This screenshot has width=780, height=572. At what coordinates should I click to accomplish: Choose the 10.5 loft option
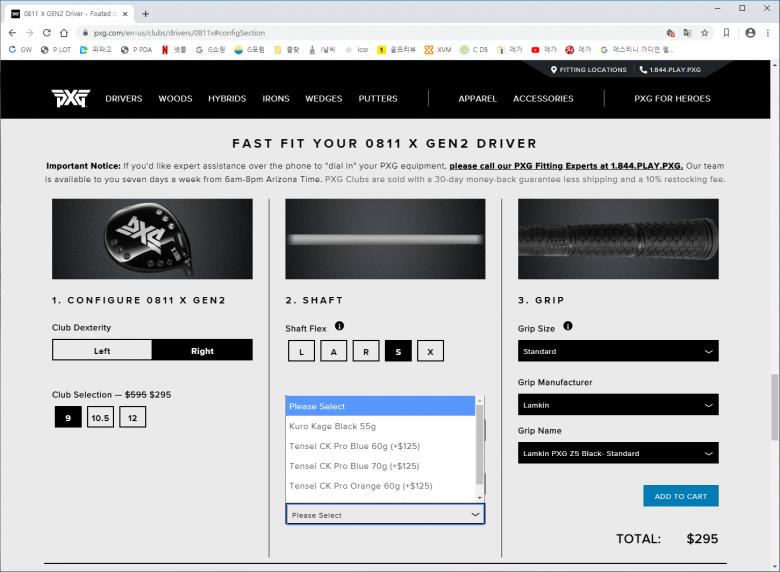pos(100,418)
